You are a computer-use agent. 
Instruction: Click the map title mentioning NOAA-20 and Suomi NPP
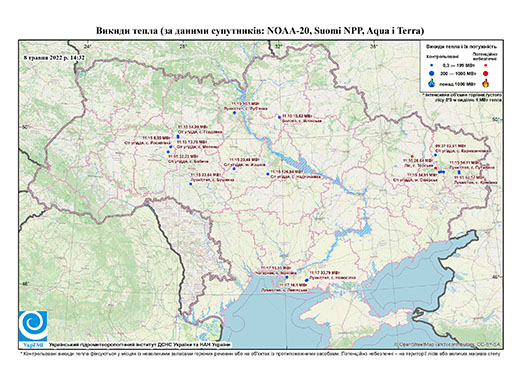[260, 31]
